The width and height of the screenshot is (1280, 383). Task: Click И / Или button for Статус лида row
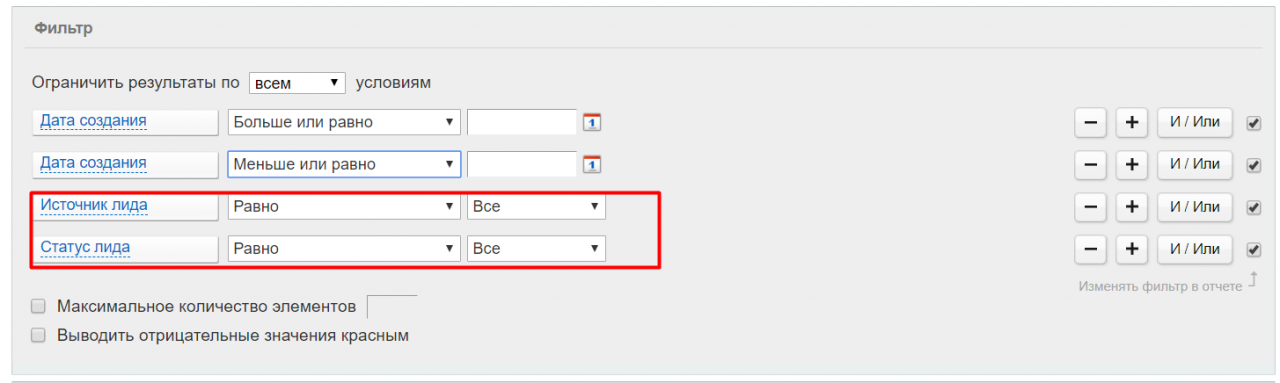click(1195, 249)
